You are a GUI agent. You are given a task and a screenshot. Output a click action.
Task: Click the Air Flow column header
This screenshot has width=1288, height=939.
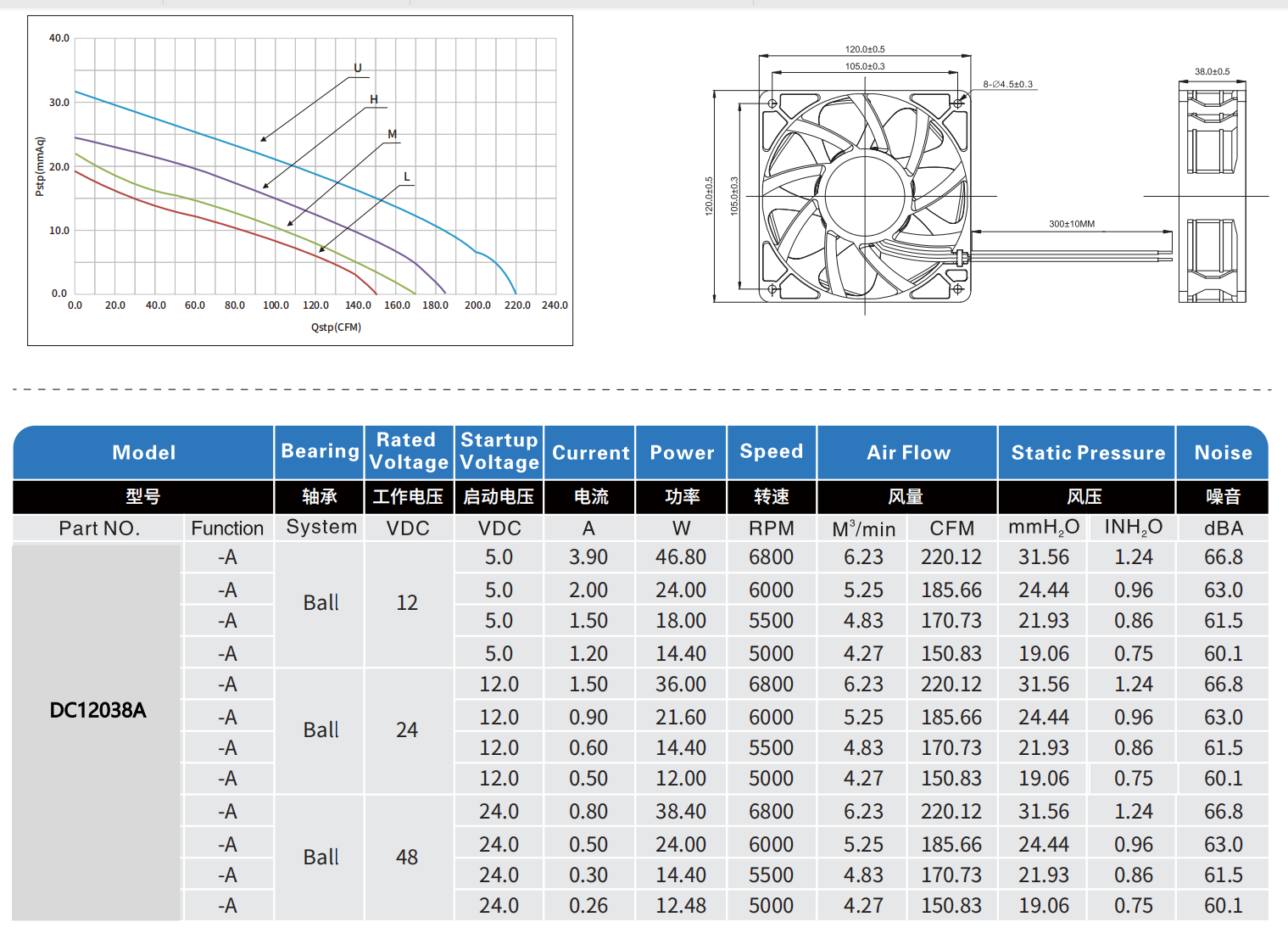pyautogui.click(x=908, y=452)
